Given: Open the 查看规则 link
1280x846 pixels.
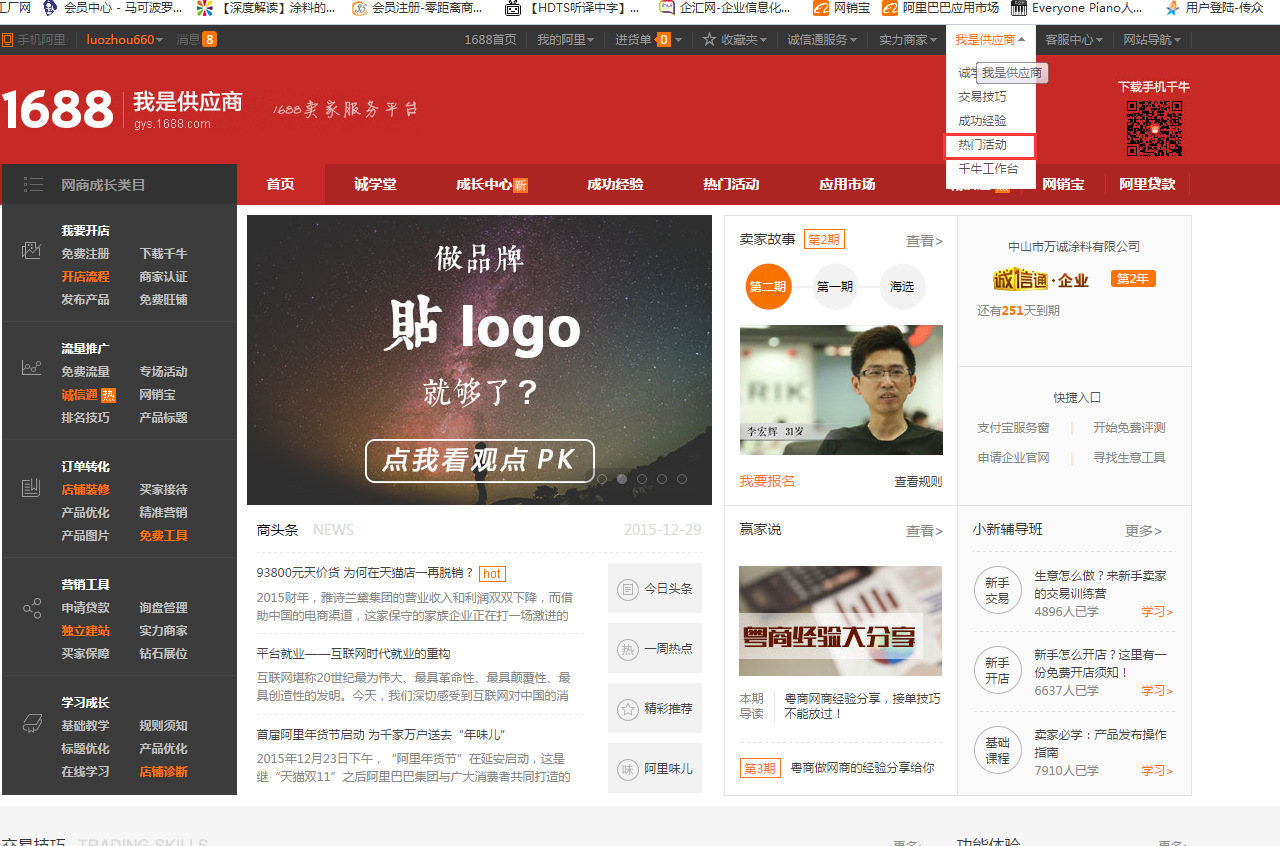Looking at the screenshot, I should pos(918,481).
